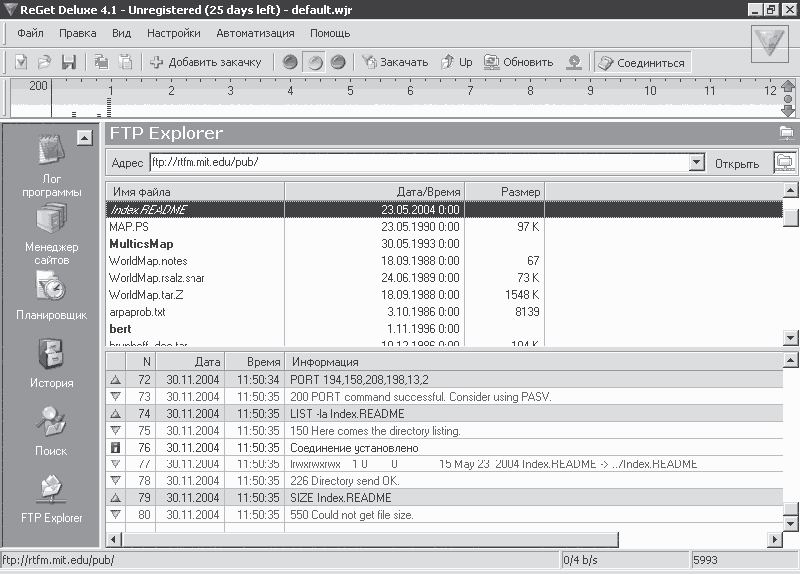Click the Обновить refresh button

(518, 62)
